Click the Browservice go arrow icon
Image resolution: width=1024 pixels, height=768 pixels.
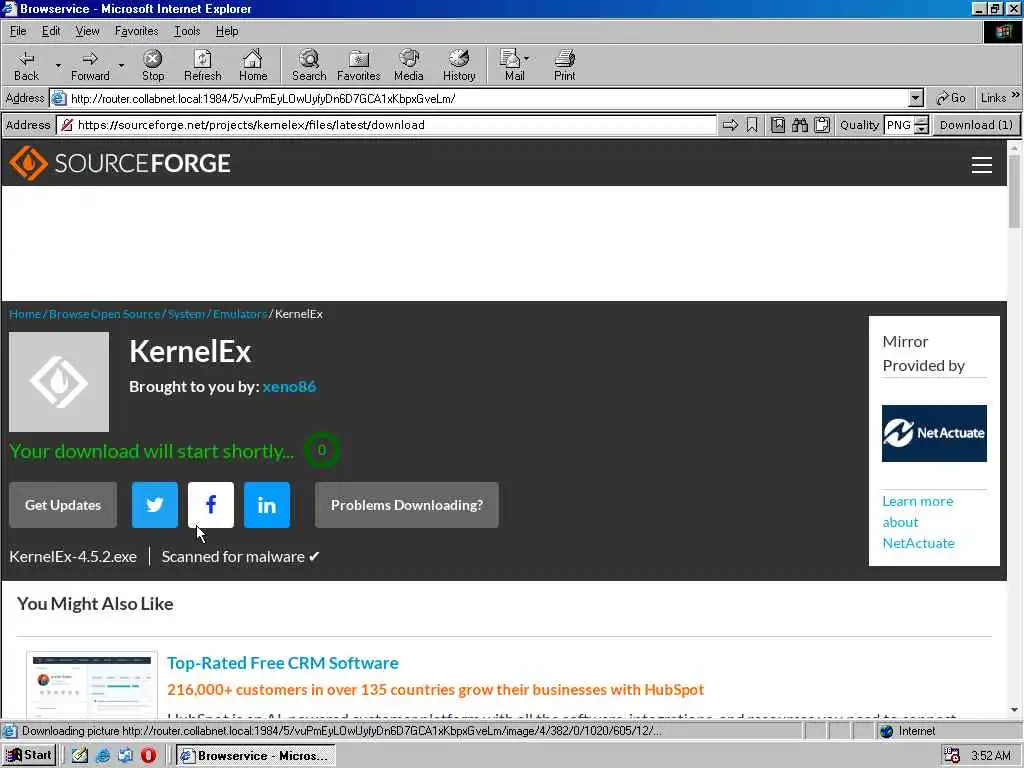[x=731, y=125]
